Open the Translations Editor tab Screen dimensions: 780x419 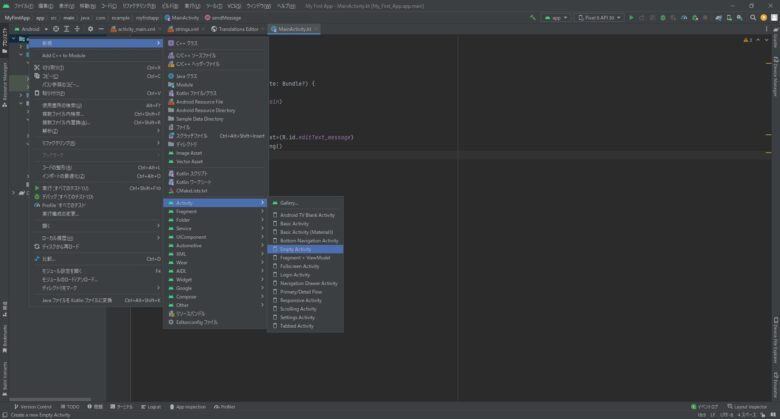point(235,29)
